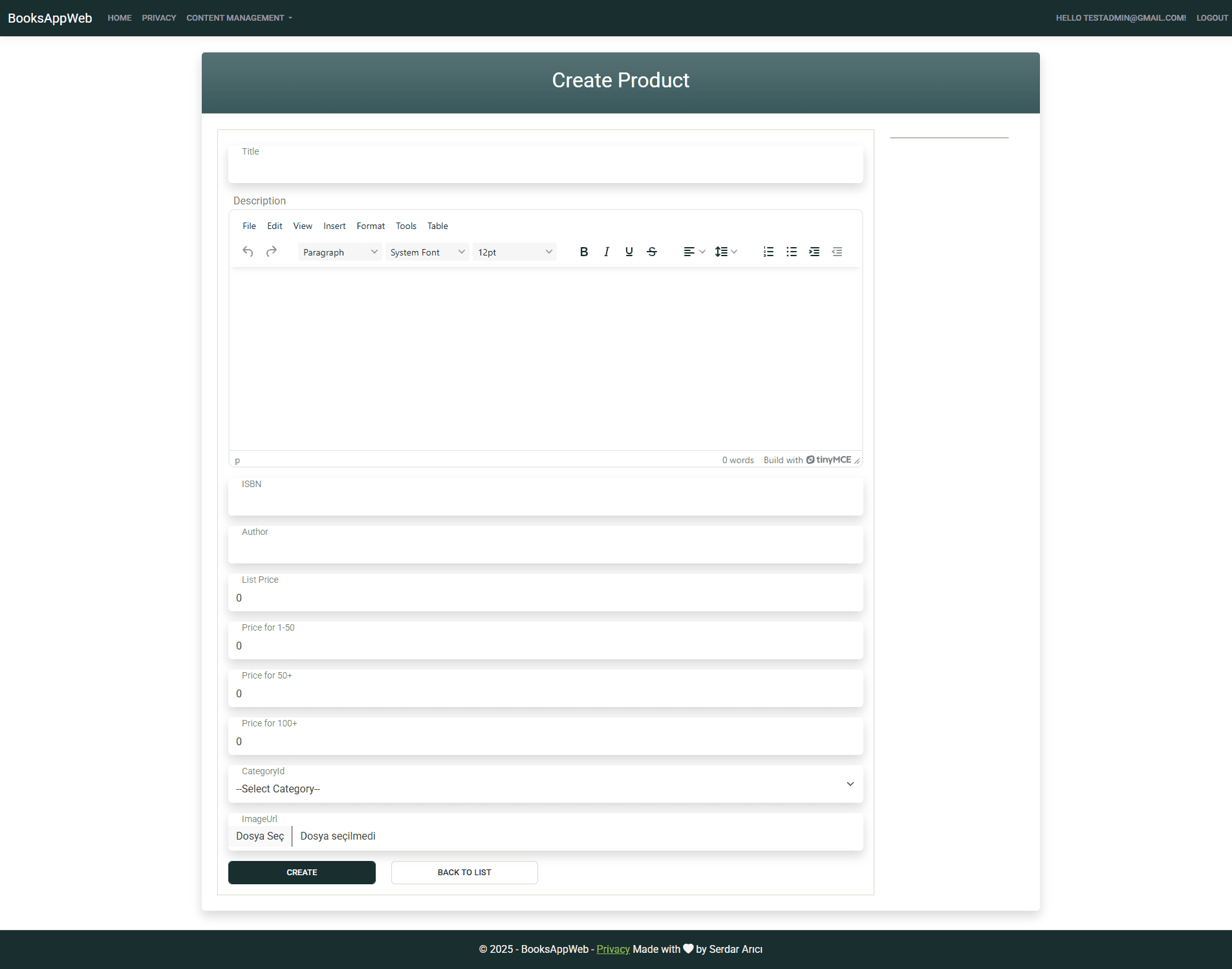Focus the Title input field

pos(546,164)
